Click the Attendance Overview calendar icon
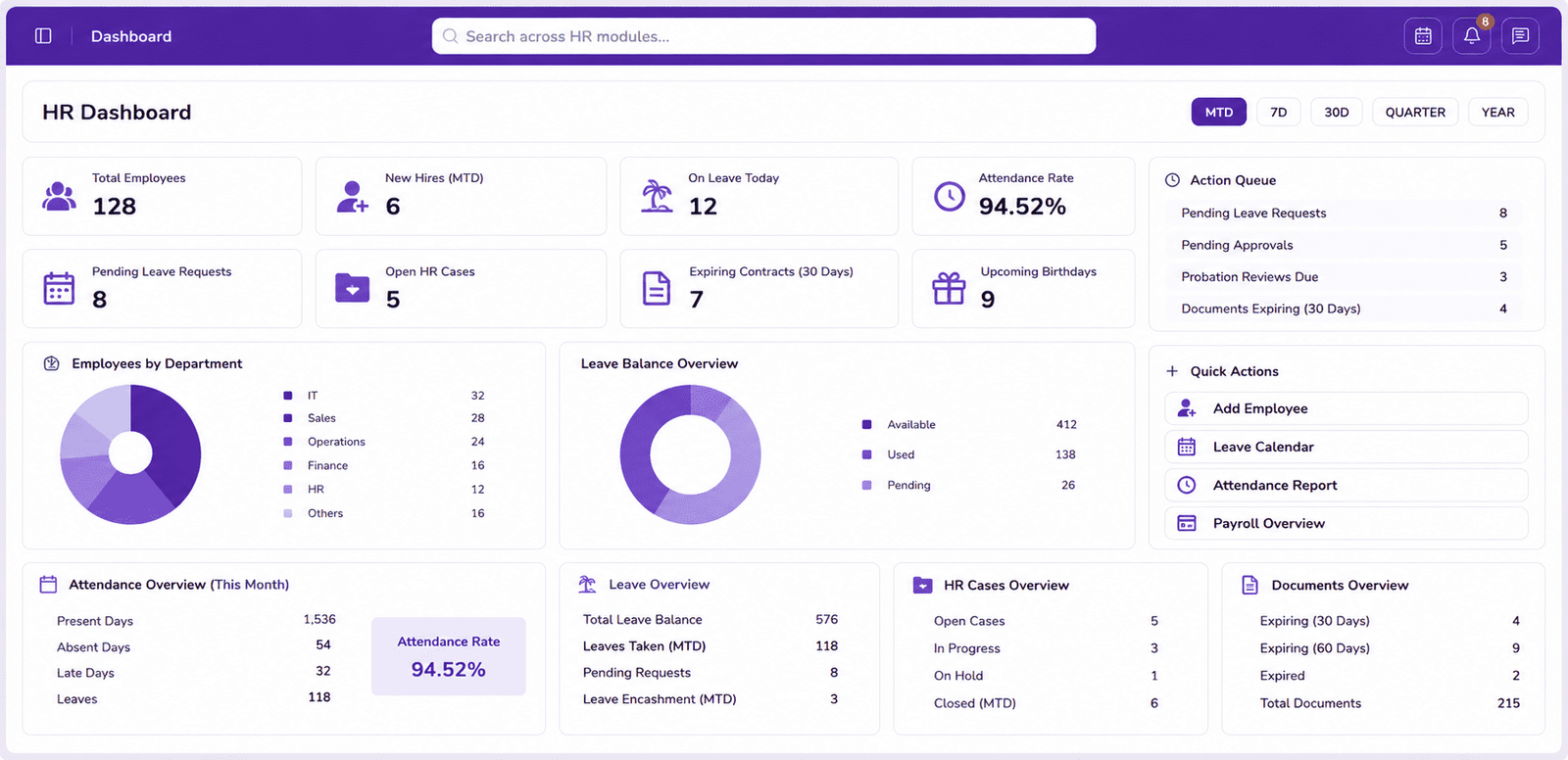Viewport: 1568px width, 760px height. pyautogui.click(x=48, y=585)
